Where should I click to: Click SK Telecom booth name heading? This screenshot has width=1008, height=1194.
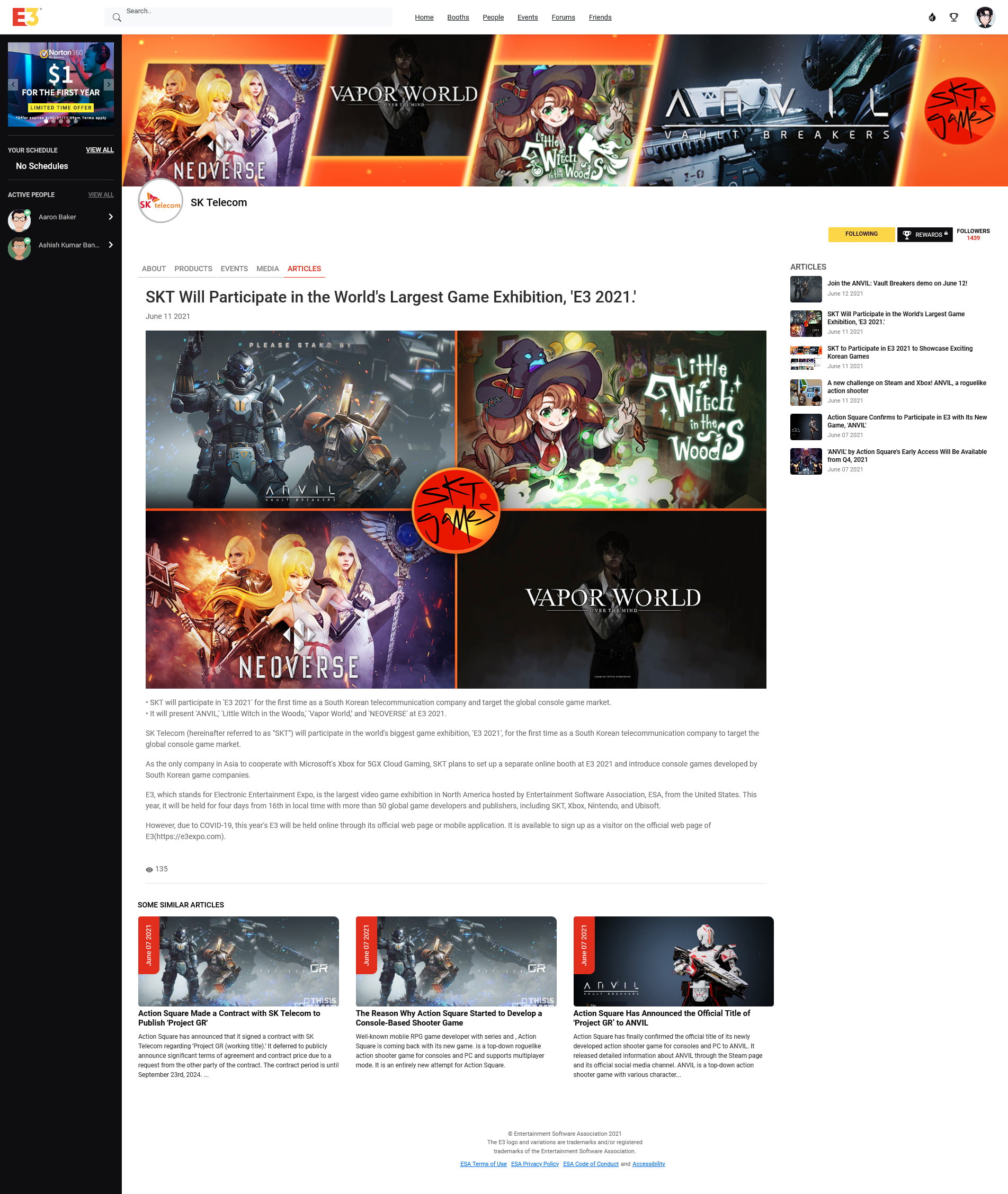click(x=219, y=202)
